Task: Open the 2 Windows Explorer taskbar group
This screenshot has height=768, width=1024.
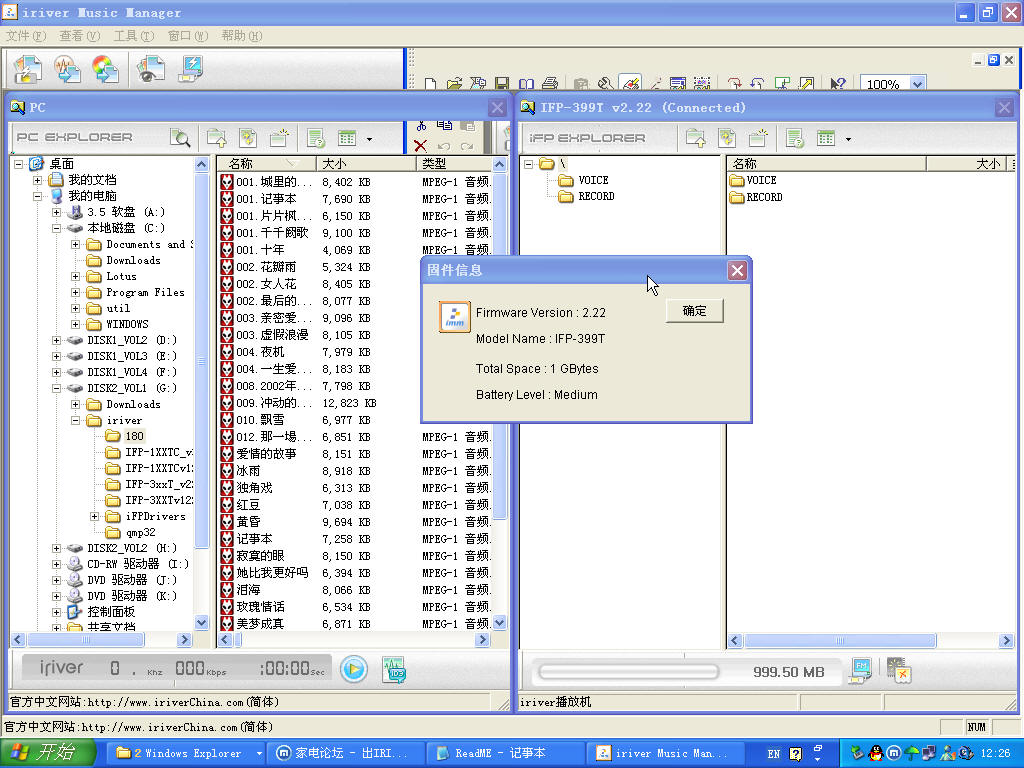Action: tap(187, 753)
